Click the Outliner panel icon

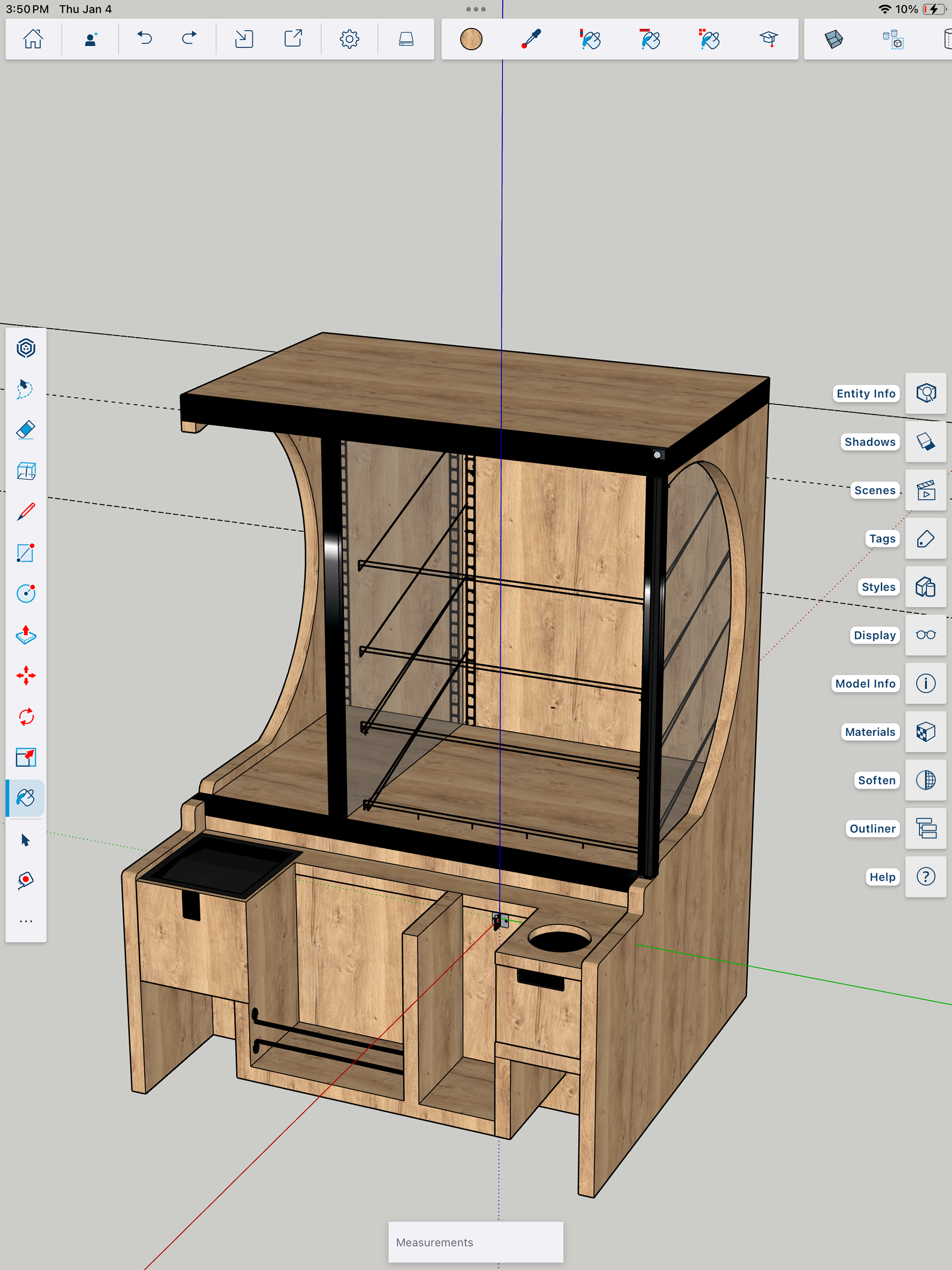(926, 829)
